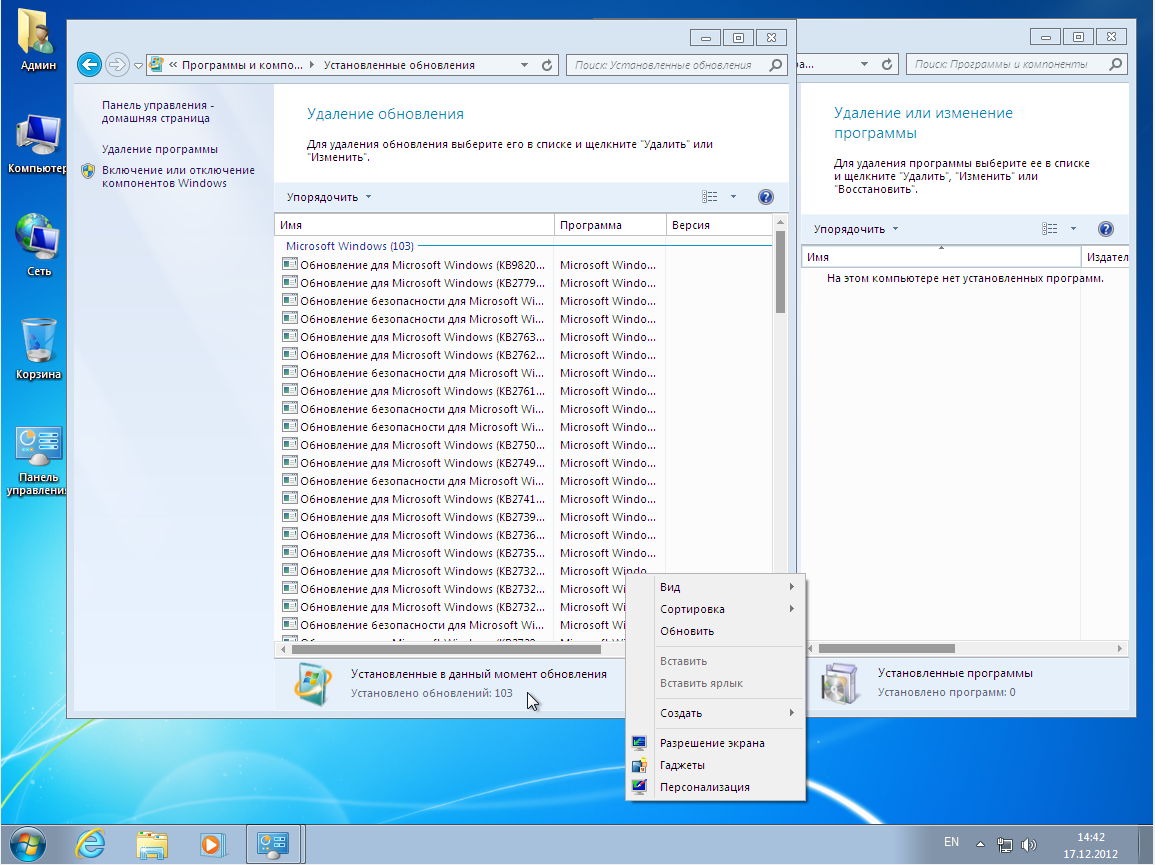
Task: Open Упорядочить menu in Programs window
Action: click(856, 229)
